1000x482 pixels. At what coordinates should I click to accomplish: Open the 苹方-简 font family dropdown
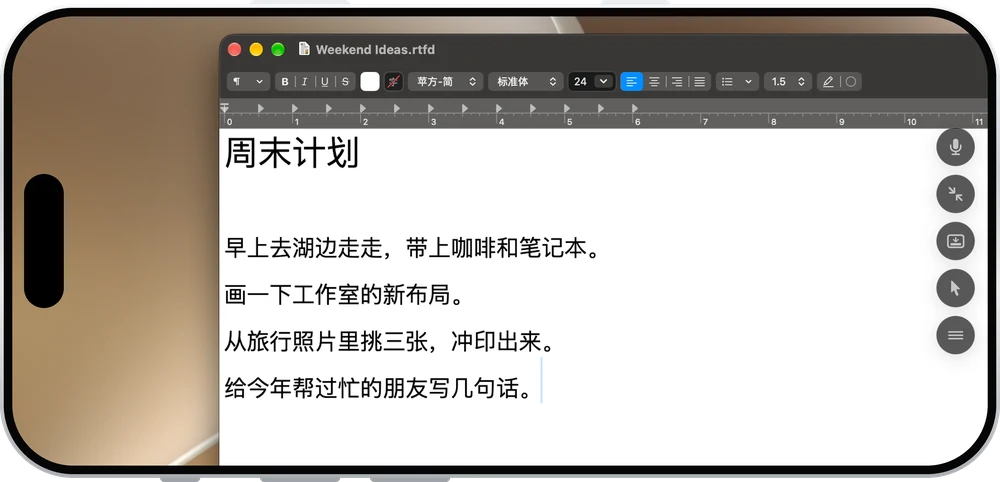click(x=446, y=82)
